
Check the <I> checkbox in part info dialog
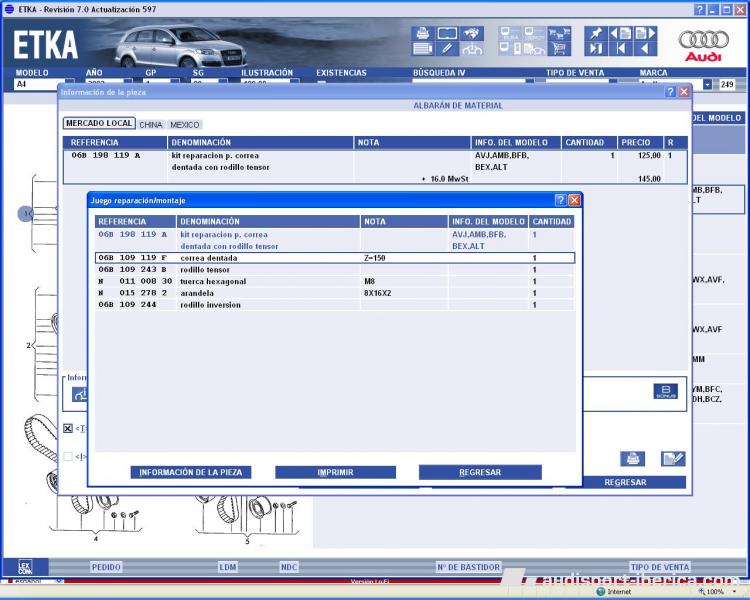tap(68, 456)
